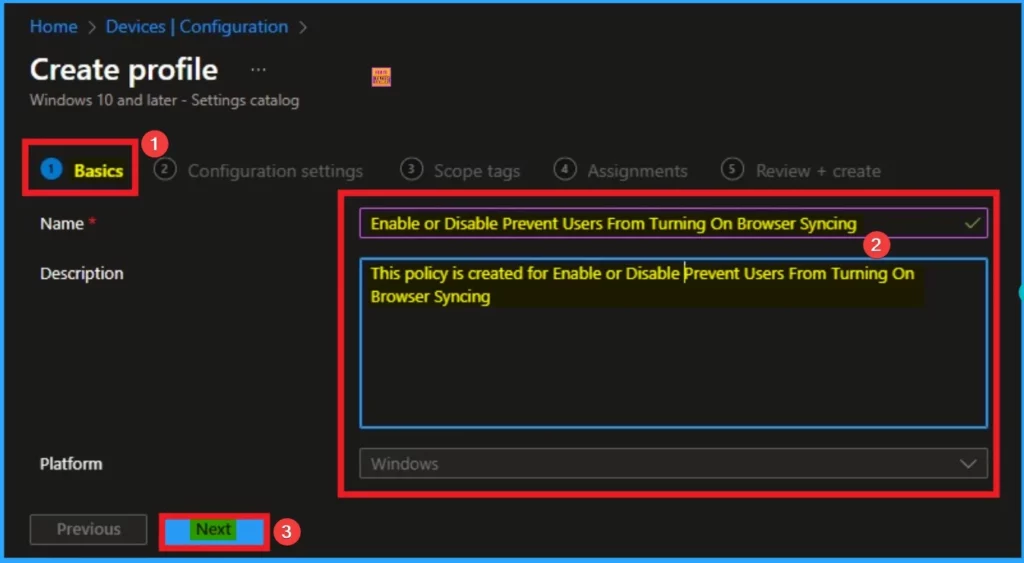The image size is (1024, 563).
Task: Click the "Name" field label
Action: (62, 223)
